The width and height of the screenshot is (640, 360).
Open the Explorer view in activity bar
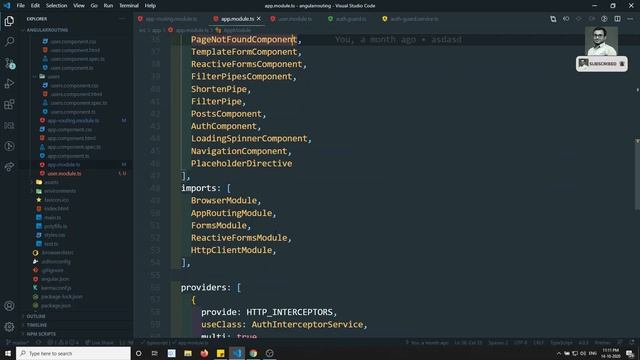coord(9,21)
